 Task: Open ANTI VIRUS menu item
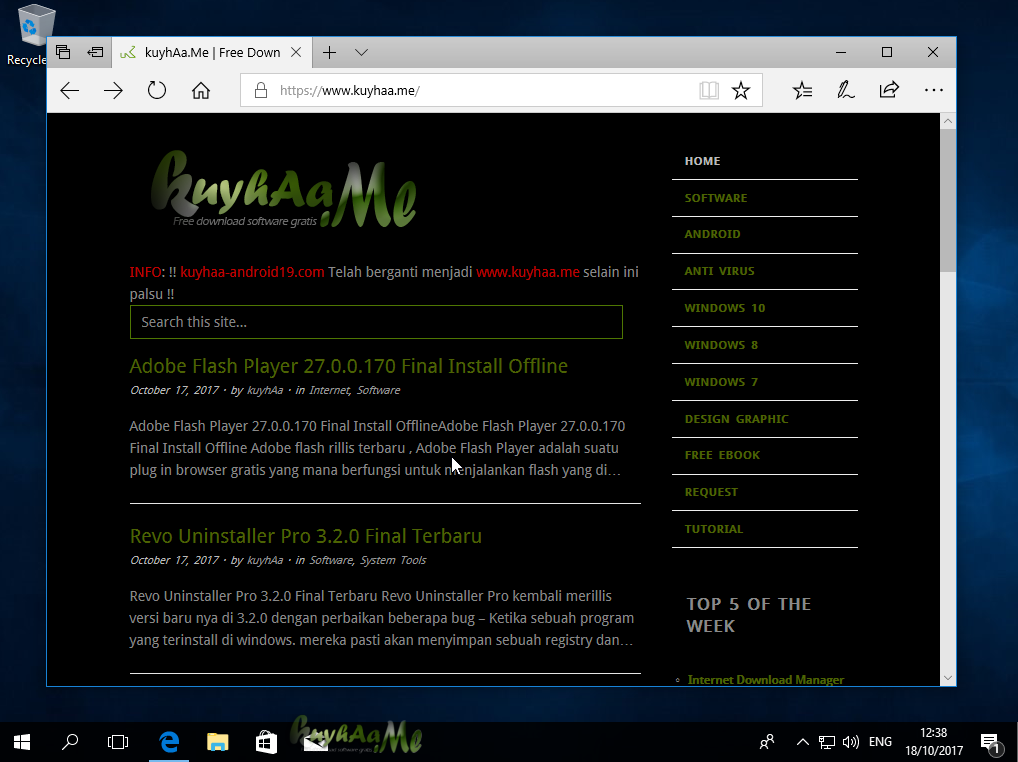click(x=719, y=271)
